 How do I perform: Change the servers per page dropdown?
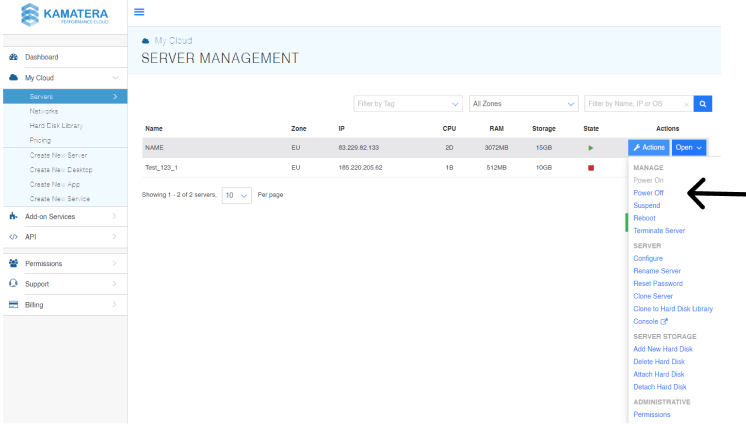click(x=236, y=194)
